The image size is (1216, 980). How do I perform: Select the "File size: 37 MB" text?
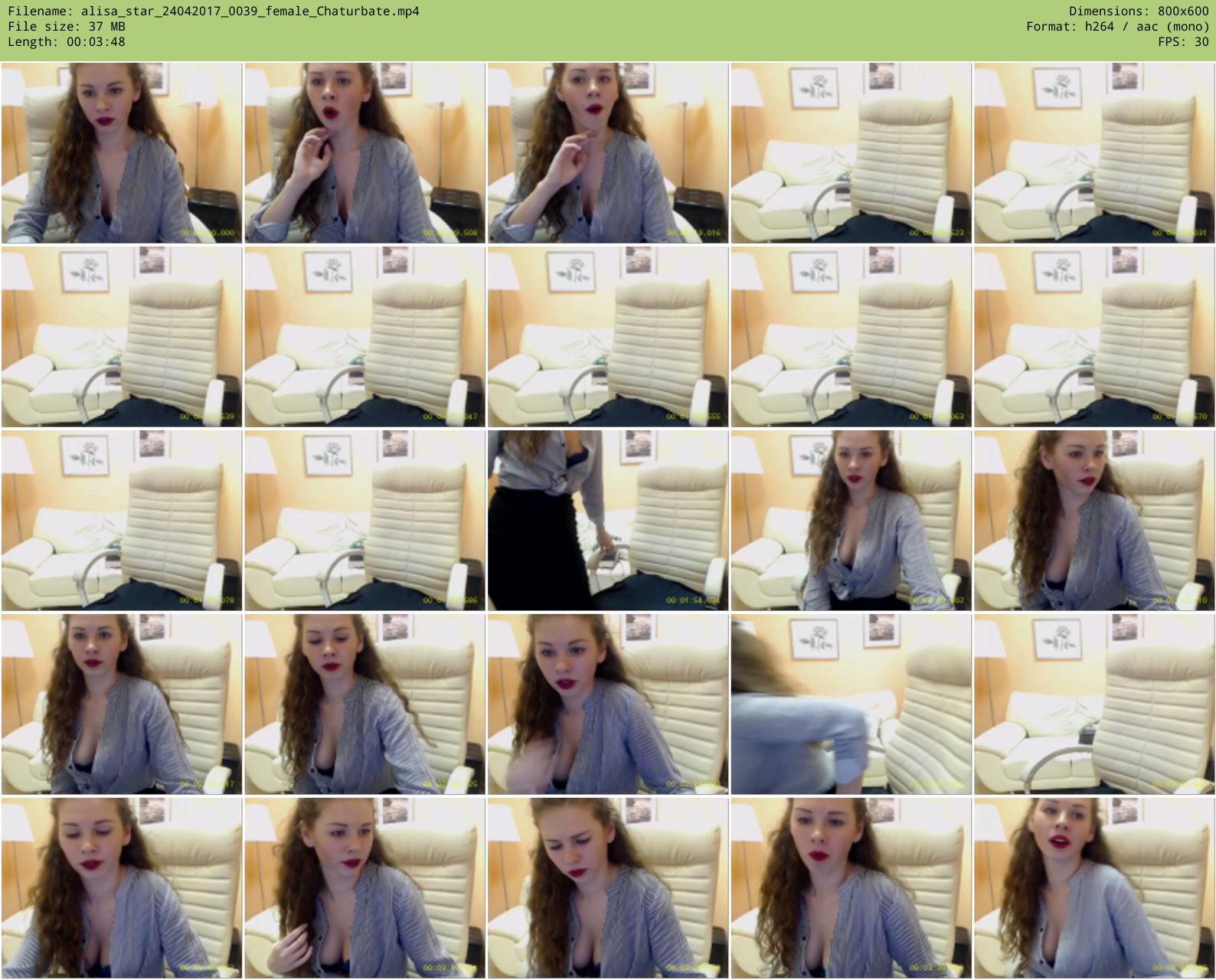coord(67,27)
